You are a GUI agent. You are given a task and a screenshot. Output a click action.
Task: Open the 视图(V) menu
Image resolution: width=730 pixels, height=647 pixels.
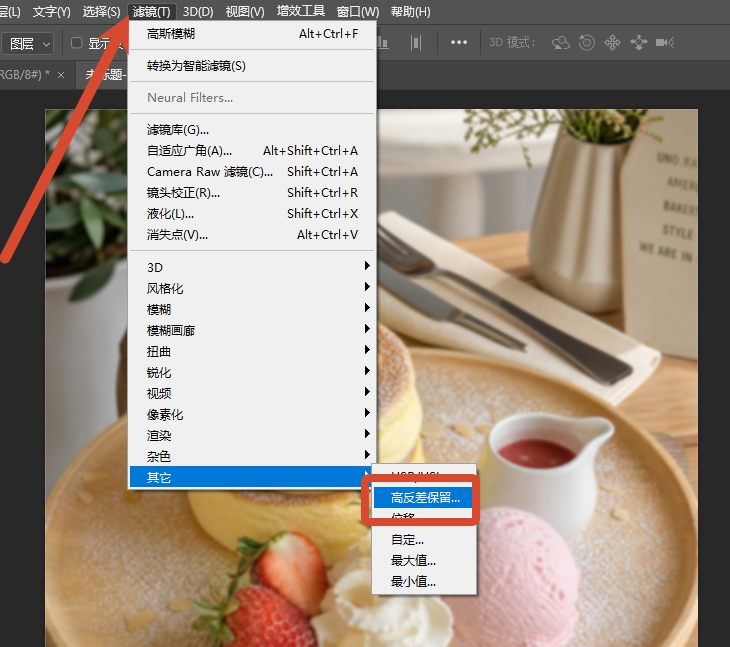(x=245, y=11)
